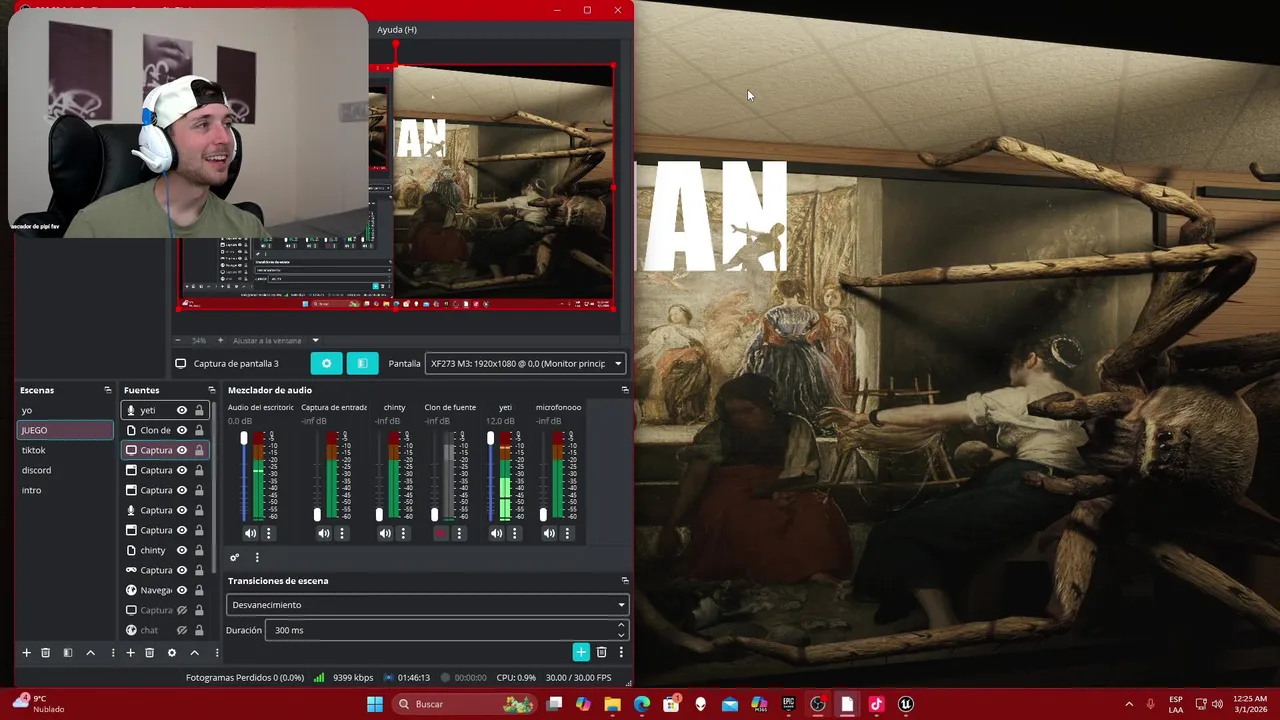
Task: Pop out the Escenas dock
Action: (108, 390)
